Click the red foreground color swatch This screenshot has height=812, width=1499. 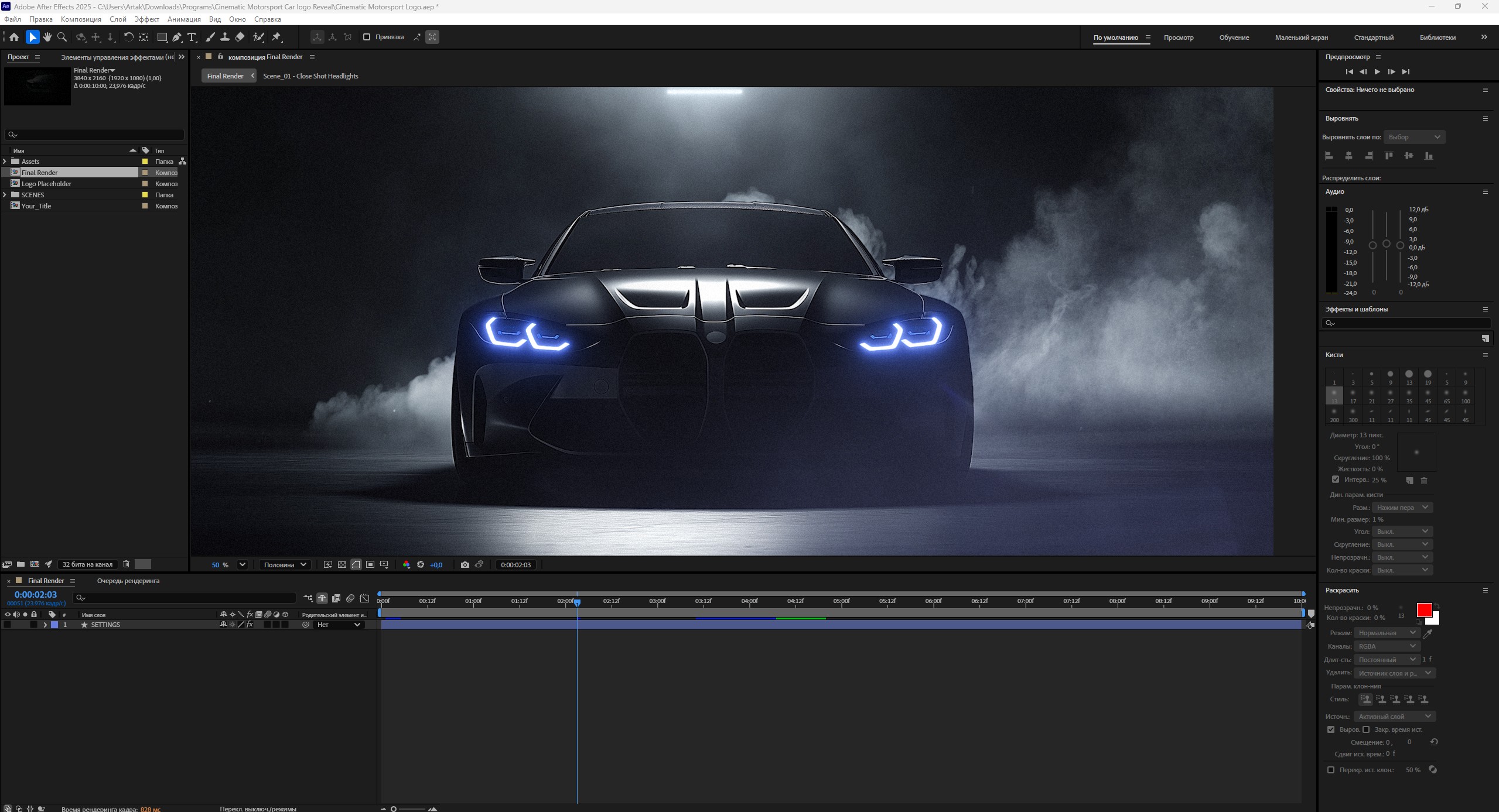pos(1423,610)
